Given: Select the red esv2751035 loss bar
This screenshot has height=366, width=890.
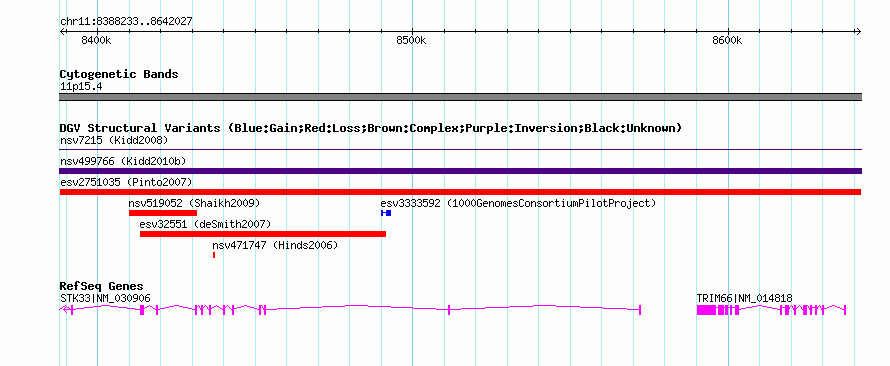Looking at the screenshot, I should (x=460, y=192).
